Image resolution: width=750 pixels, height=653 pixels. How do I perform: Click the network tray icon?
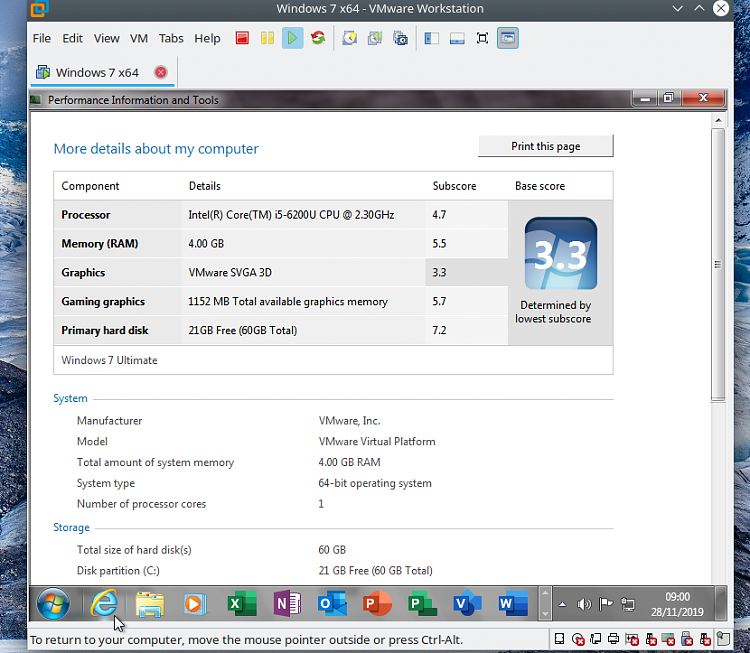pos(628,604)
